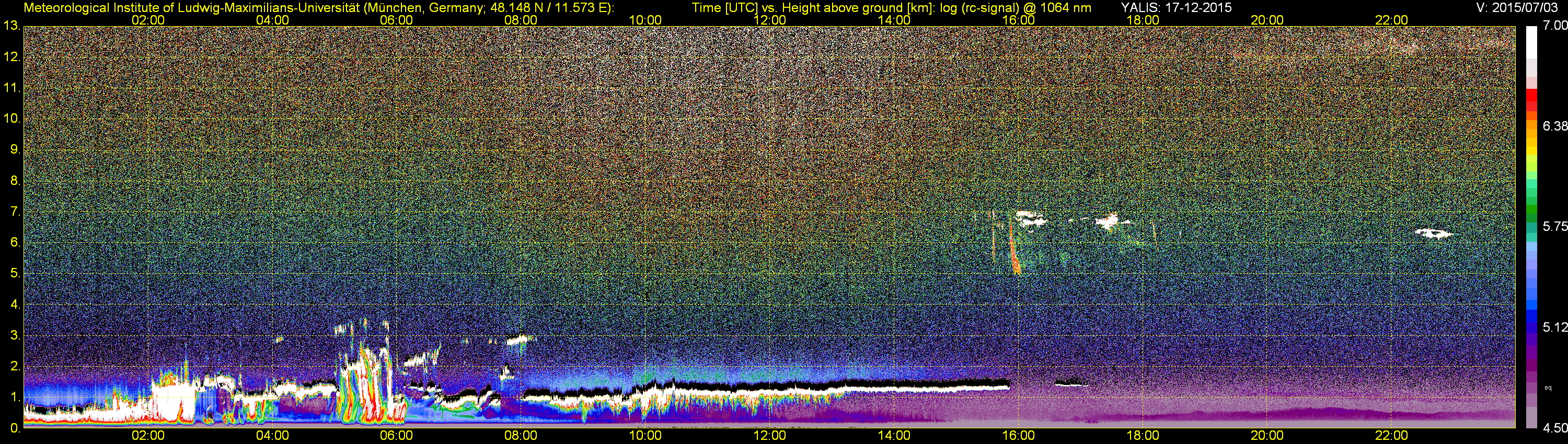The height and width of the screenshot is (444, 1568).
Task: Select the 5.12 colorbar value
Action: click(1554, 327)
